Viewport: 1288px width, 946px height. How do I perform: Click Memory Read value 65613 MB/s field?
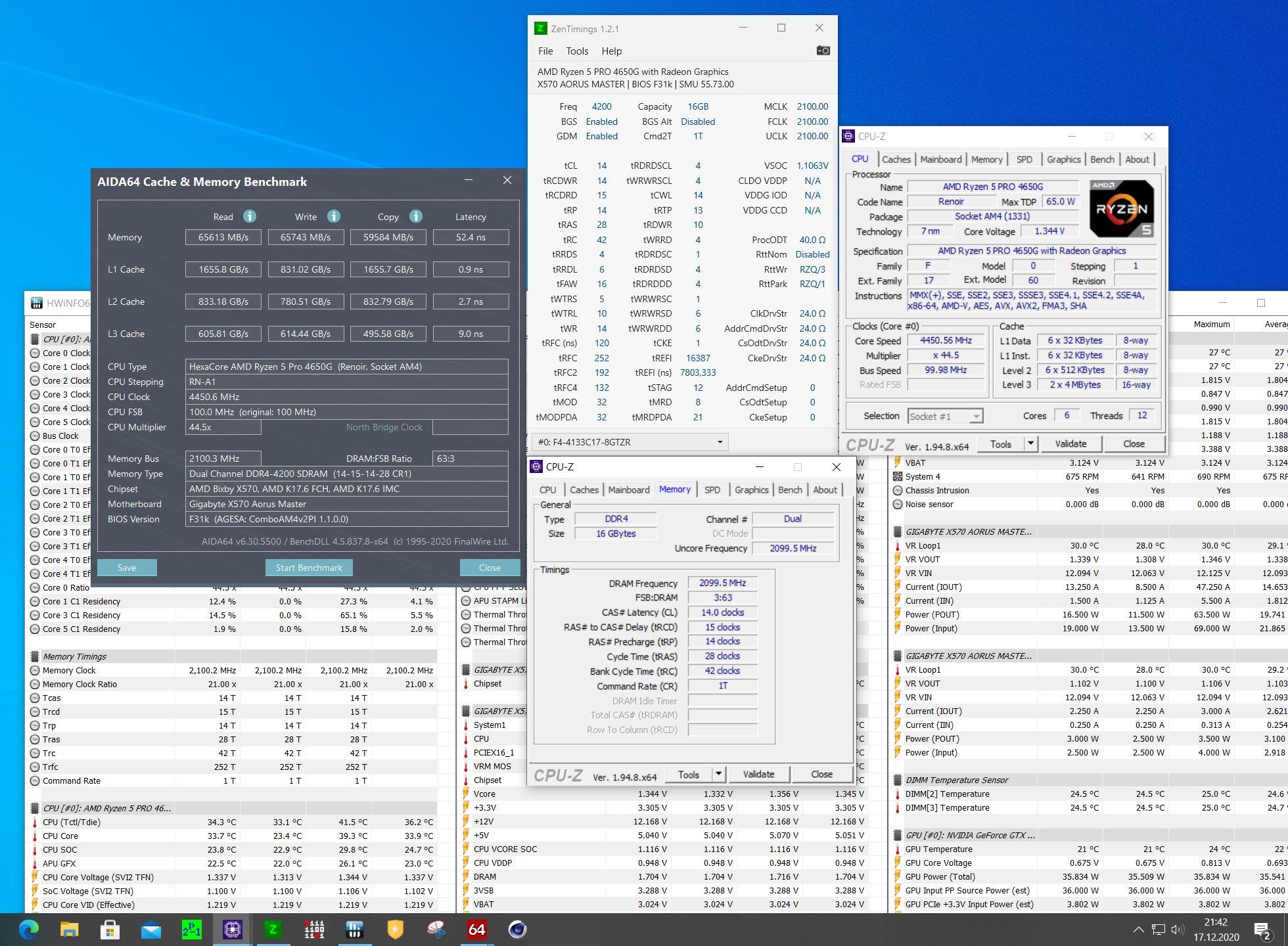point(223,237)
